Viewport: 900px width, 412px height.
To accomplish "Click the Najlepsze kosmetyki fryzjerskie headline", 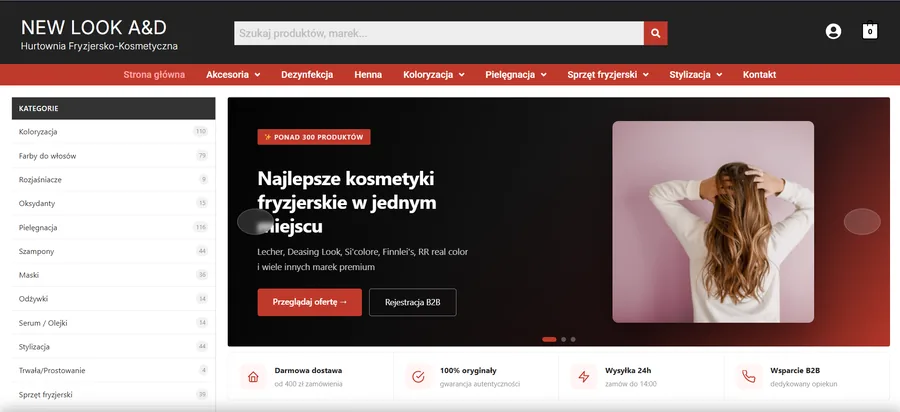I will click(x=347, y=203).
